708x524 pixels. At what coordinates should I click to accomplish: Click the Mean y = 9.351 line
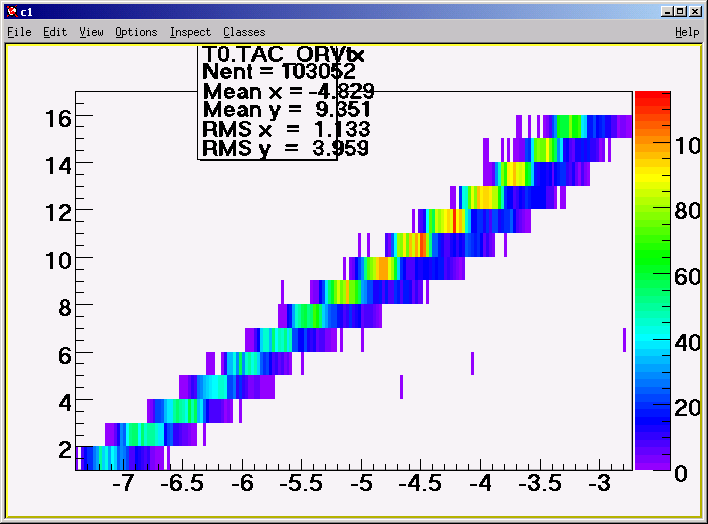coord(287,110)
